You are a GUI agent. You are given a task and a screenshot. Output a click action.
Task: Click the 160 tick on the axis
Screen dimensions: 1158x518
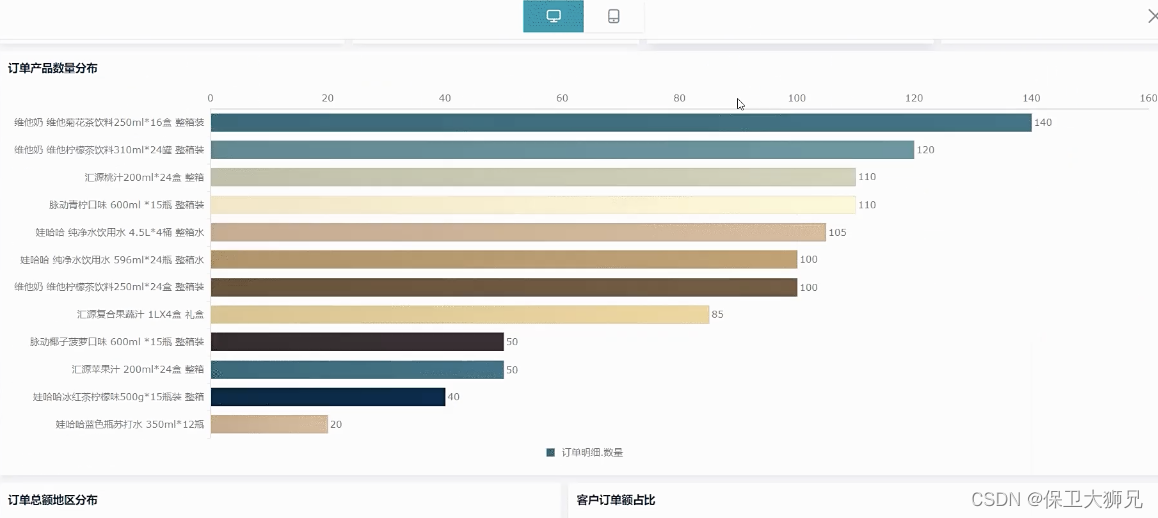1148,98
